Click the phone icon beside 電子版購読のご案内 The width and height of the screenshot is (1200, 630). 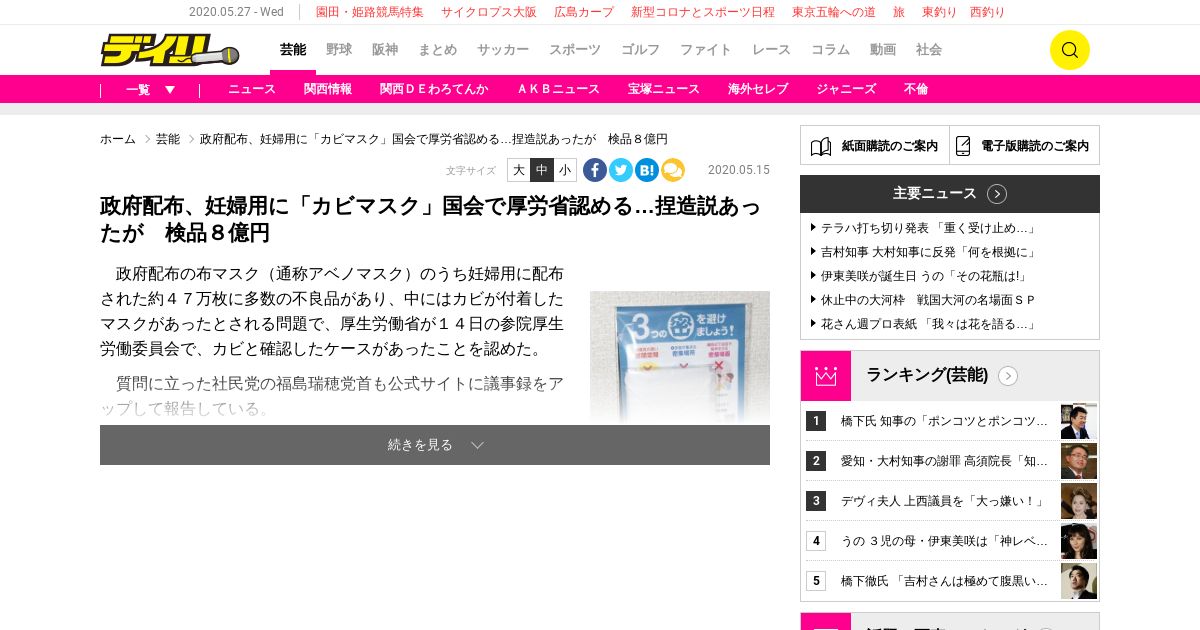(963, 146)
